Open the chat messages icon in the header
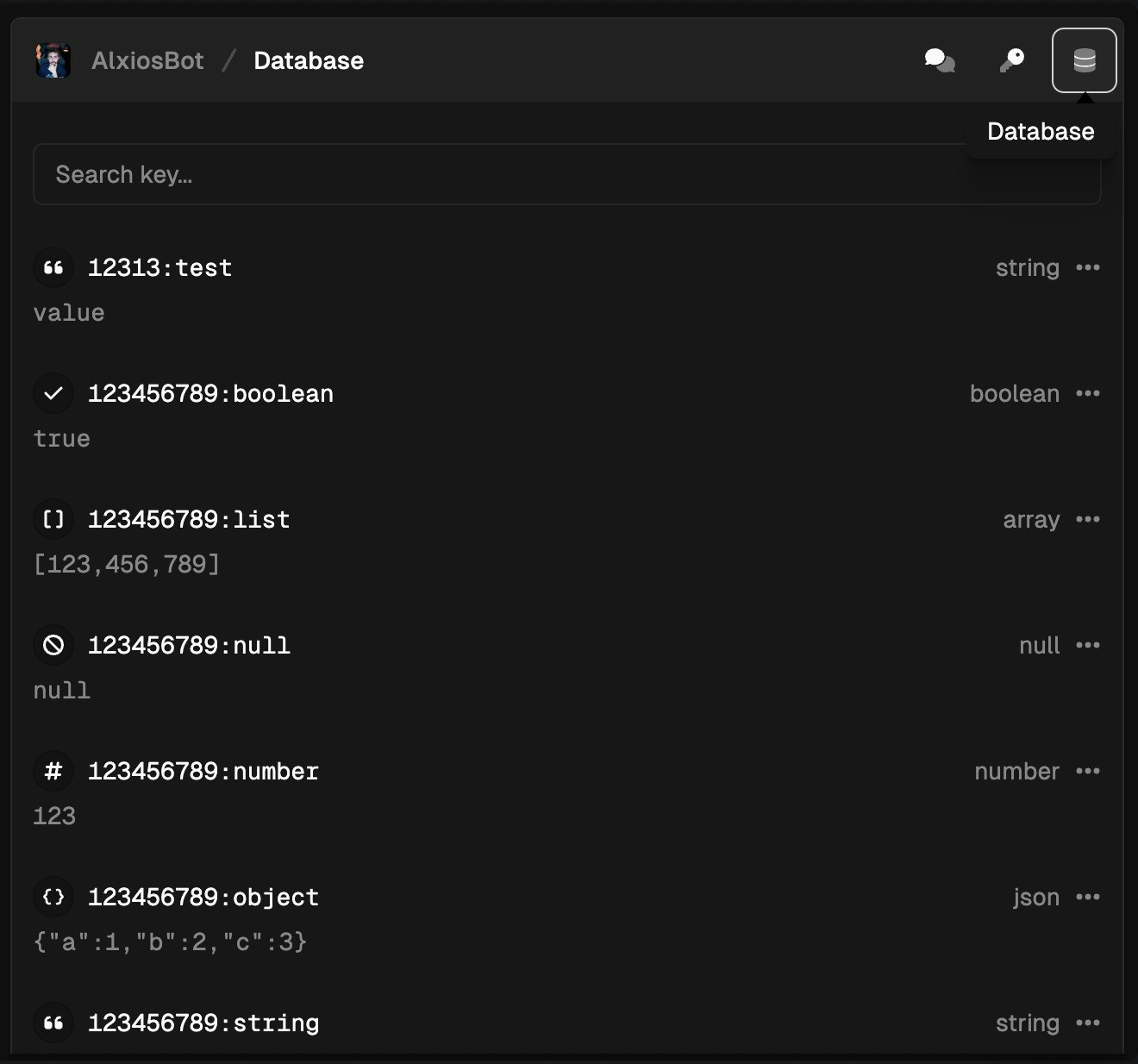 (940, 60)
